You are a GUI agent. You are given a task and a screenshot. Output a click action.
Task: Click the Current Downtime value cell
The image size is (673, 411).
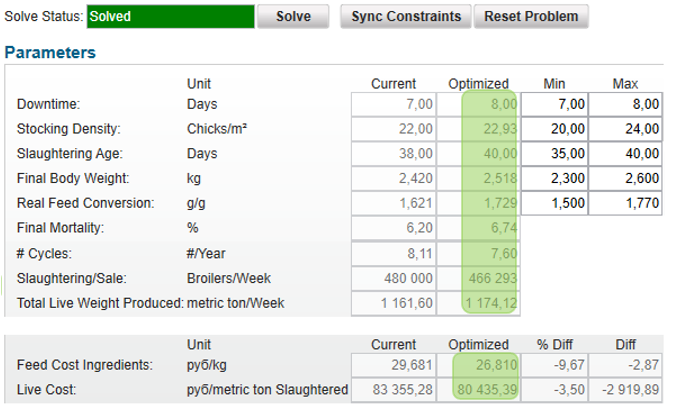coord(394,104)
